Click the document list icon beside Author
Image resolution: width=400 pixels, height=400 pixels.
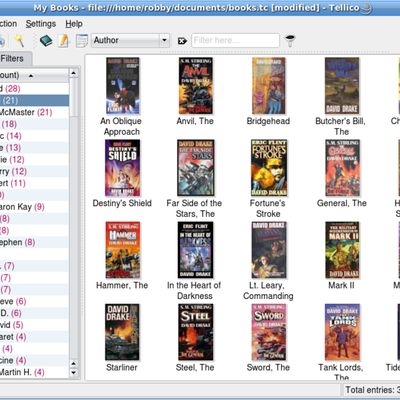(x=81, y=41)
